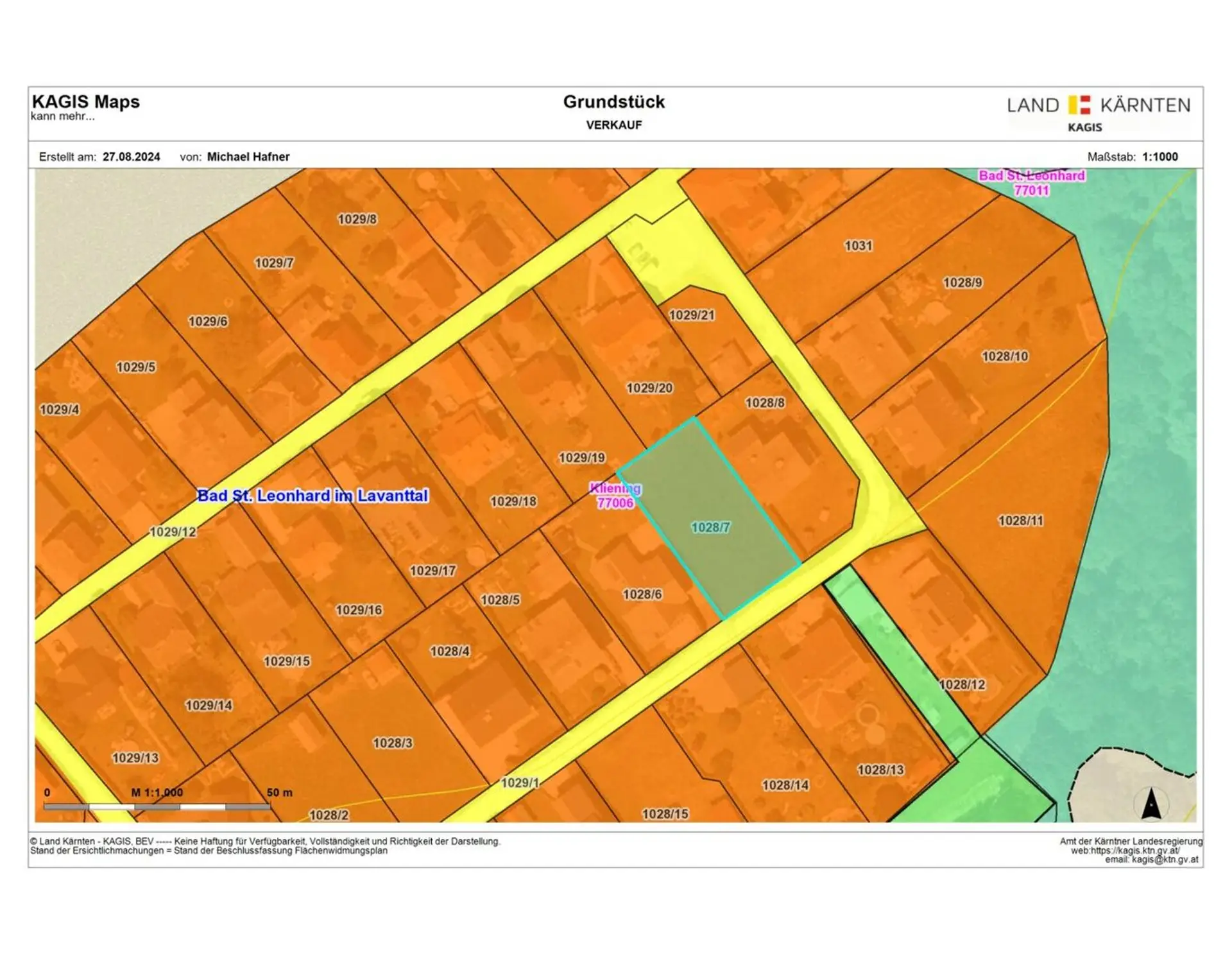Screen dimensions: 1232x954
Task: Click the north arrow compass icon
Action: (1151, 803)
